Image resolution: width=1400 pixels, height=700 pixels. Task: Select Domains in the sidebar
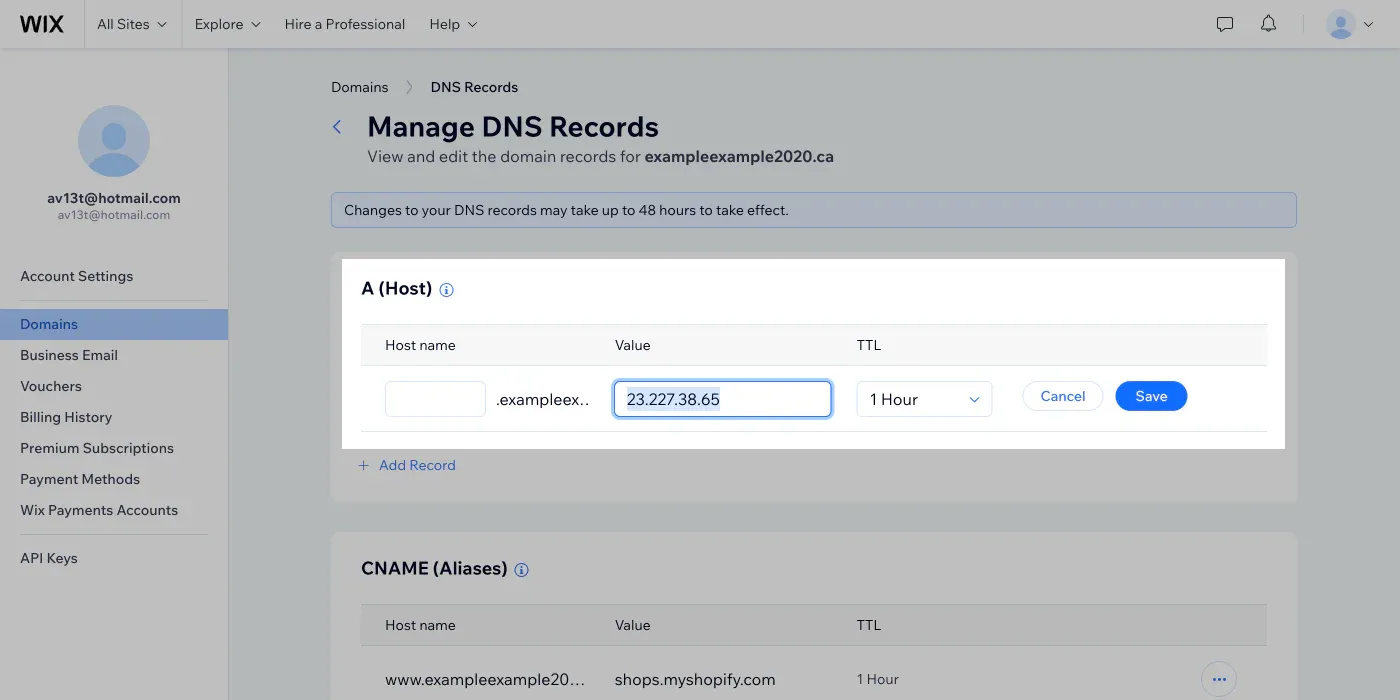(114, 324)
